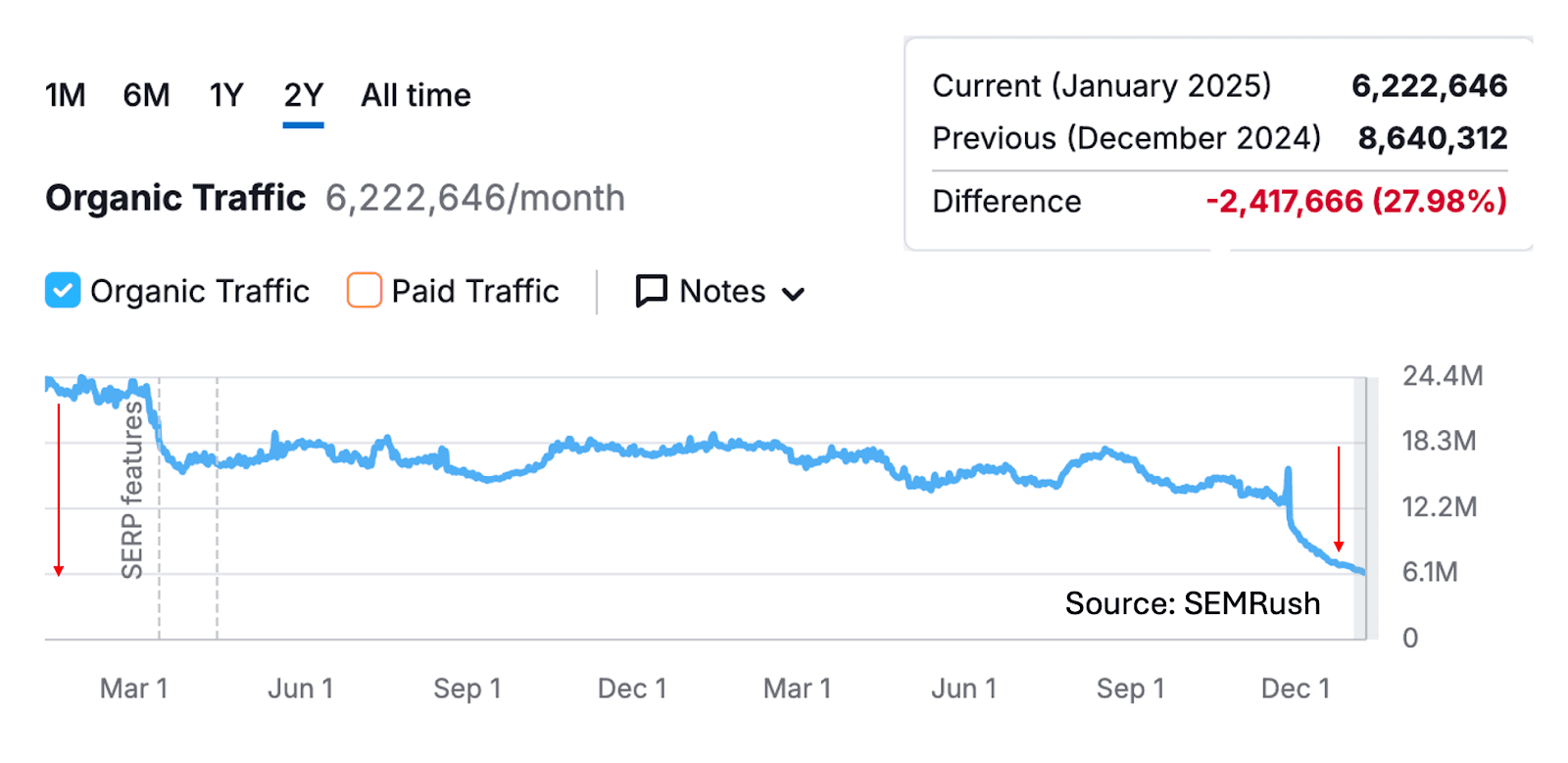Select the 1M time range tab

pos(66,96)
